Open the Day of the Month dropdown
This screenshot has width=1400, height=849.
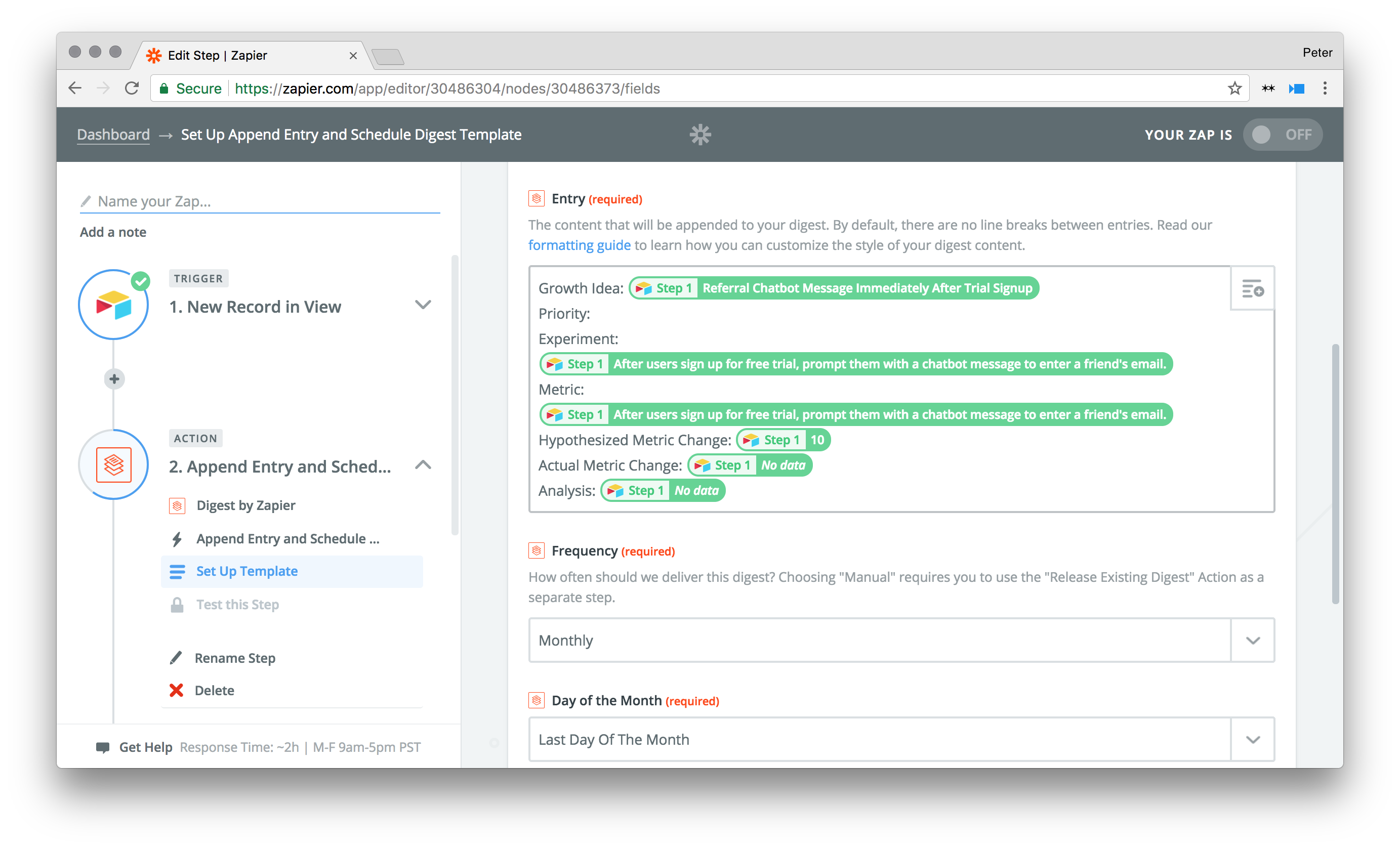click(901, 739)
